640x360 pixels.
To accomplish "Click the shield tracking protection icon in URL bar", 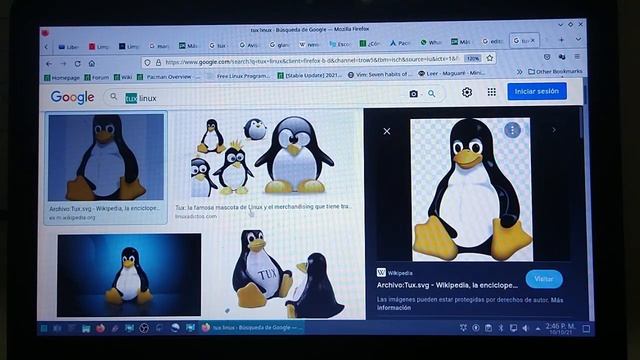I will (x=147, y=62).
